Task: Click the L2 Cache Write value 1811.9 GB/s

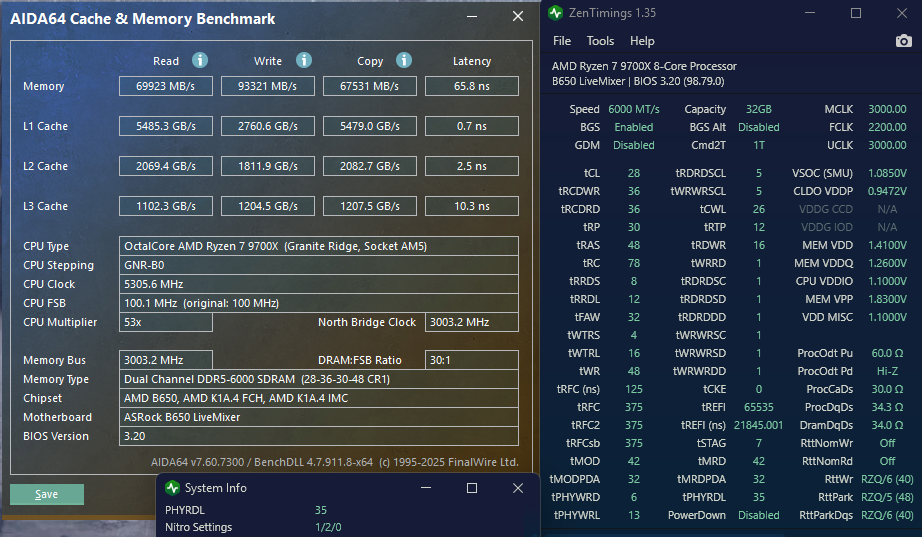Action: 268,166
